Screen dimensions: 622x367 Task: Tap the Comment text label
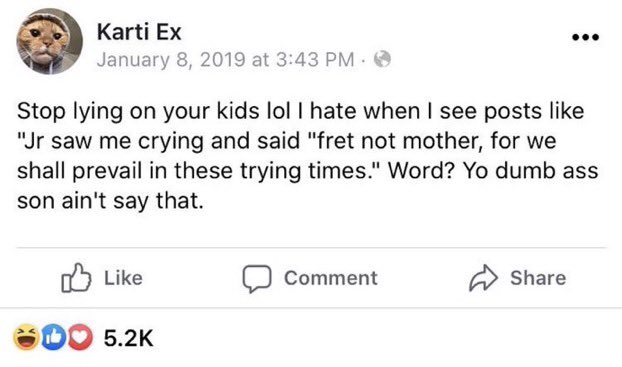[331, 278]
